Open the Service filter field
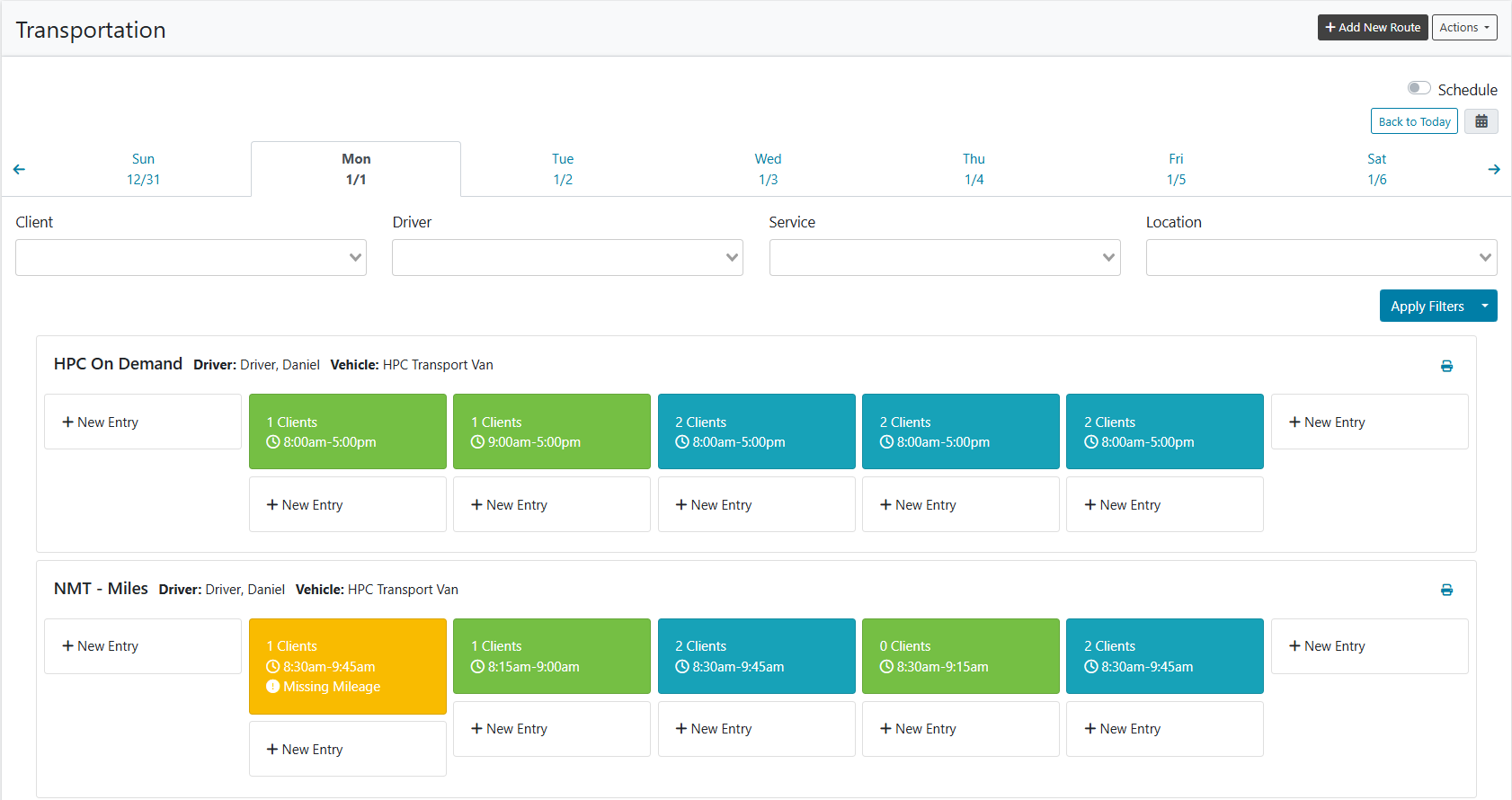The image size is (1512, 800). (x=945, y=257)
